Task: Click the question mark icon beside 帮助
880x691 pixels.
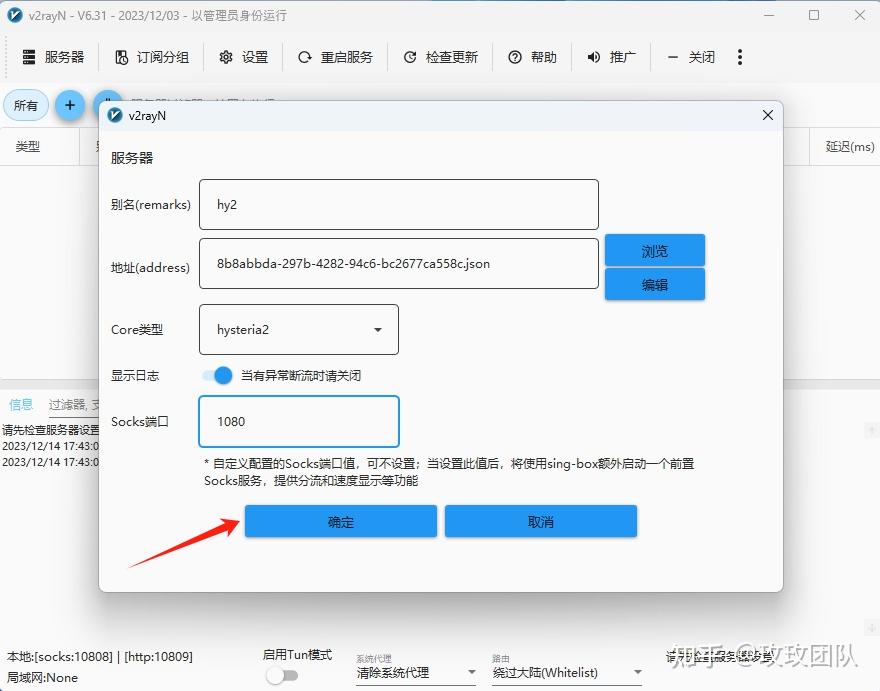Action: (515, 57)
